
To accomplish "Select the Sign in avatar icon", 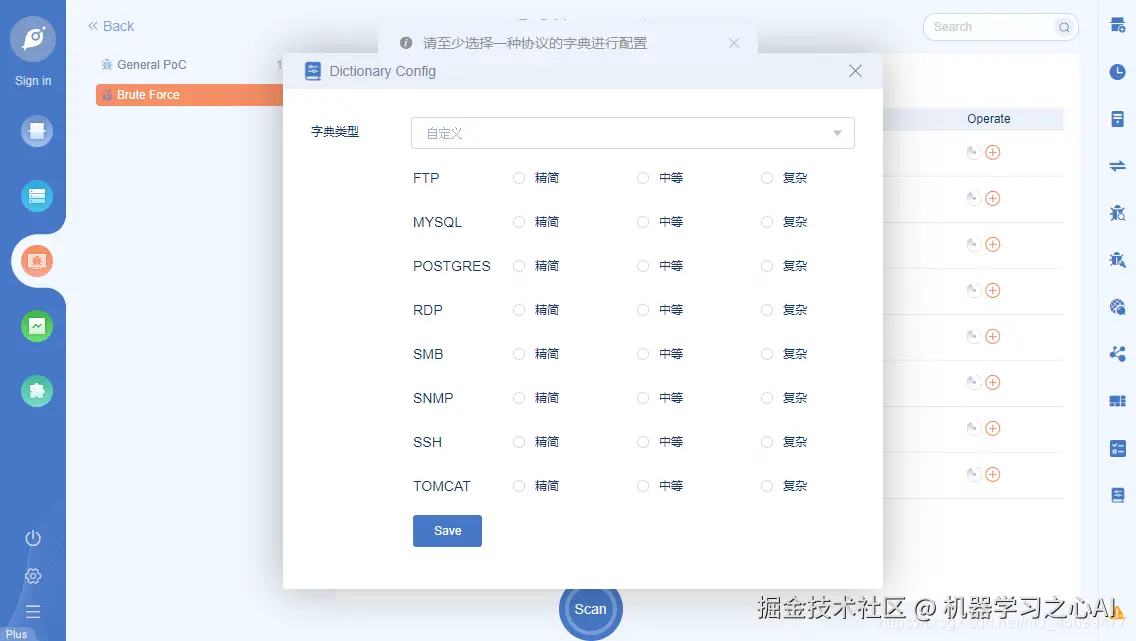I will [33, 38].
